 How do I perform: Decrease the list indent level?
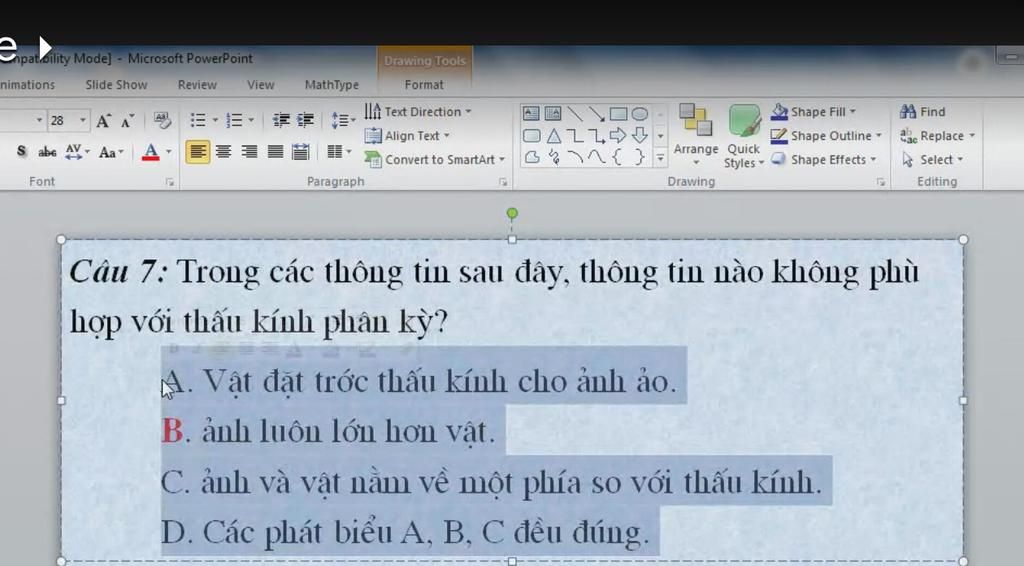click(x=281, y=120)
